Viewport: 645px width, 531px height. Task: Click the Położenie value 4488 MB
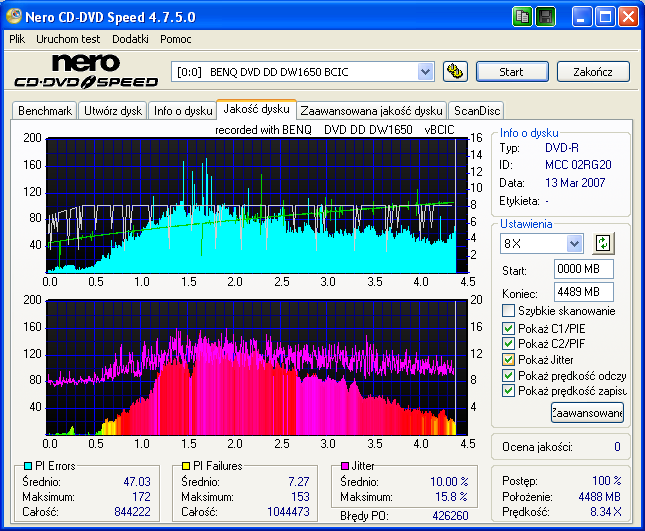point(599,497)
